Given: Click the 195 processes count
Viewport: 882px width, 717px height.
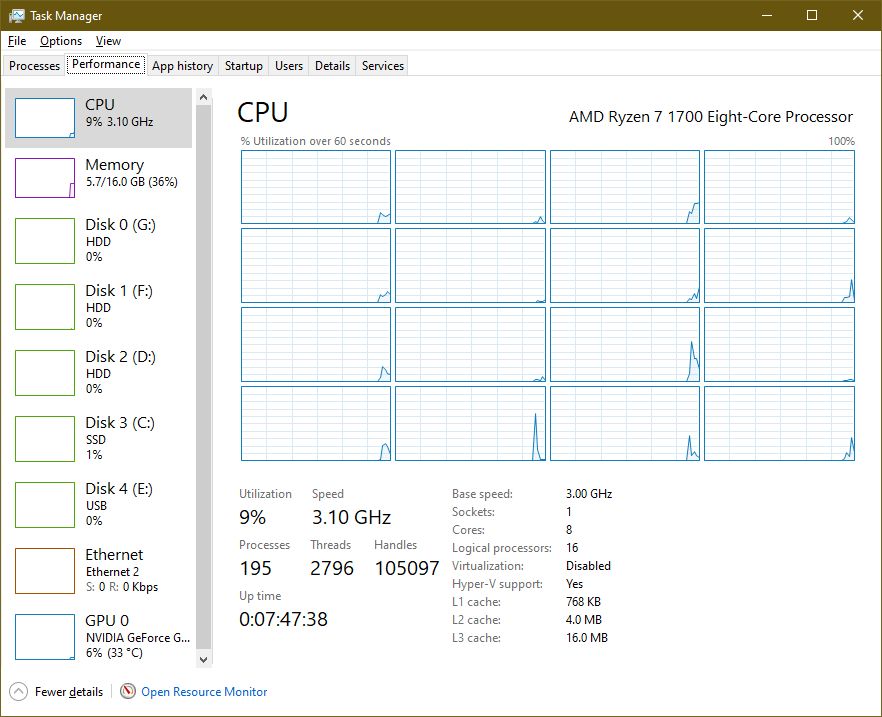Looking at the screenshot, I should [255, 568].
